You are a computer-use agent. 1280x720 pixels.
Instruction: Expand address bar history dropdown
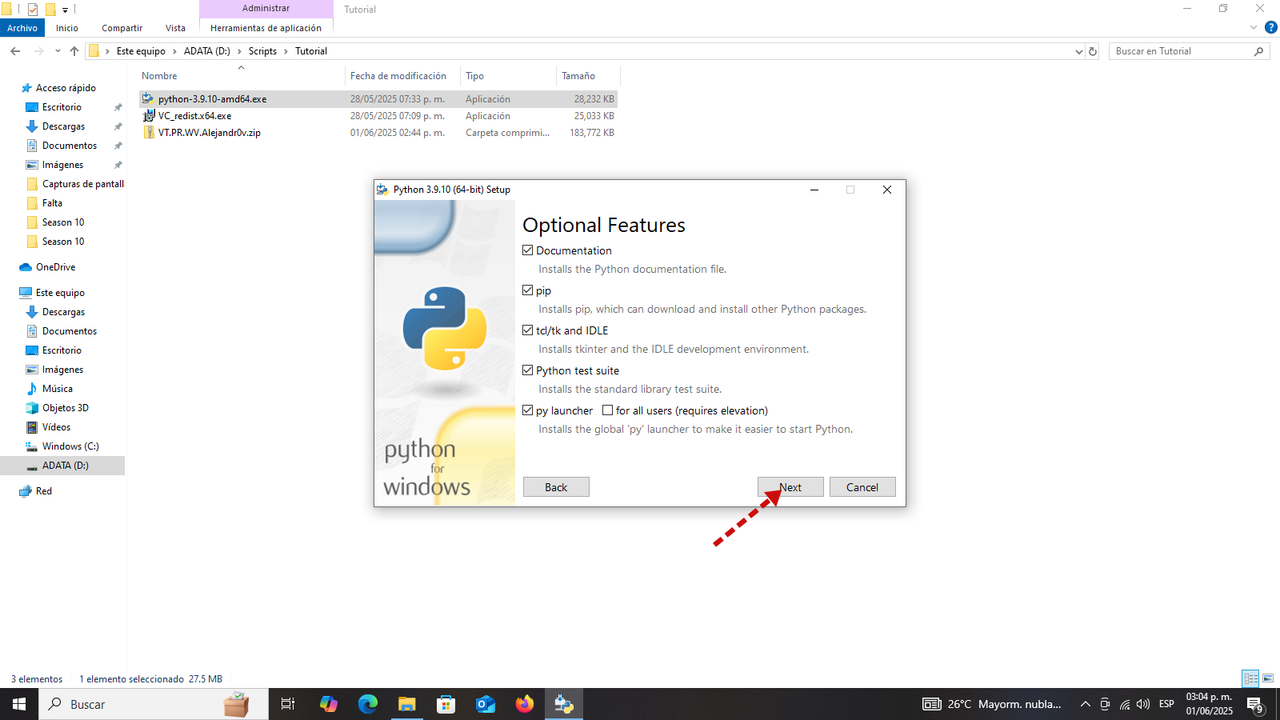point(1078,51)
